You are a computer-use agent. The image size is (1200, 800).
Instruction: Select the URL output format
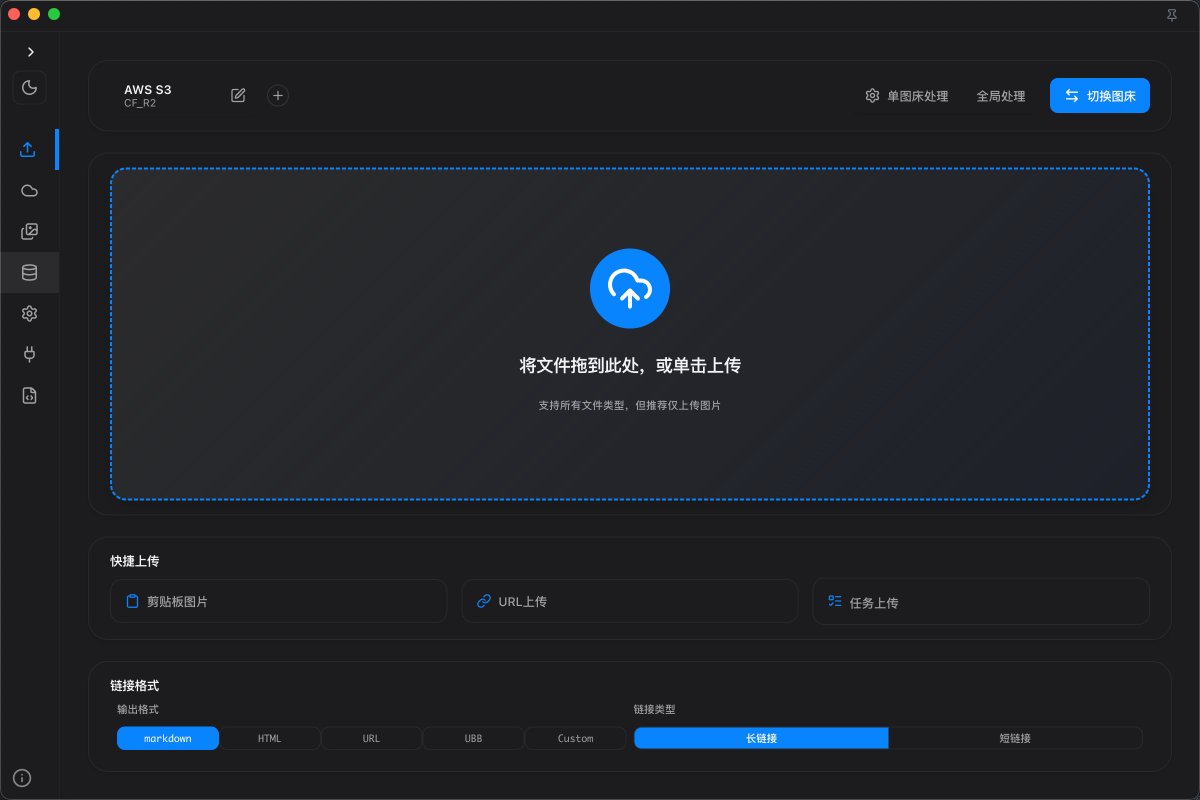coord(371,738)
